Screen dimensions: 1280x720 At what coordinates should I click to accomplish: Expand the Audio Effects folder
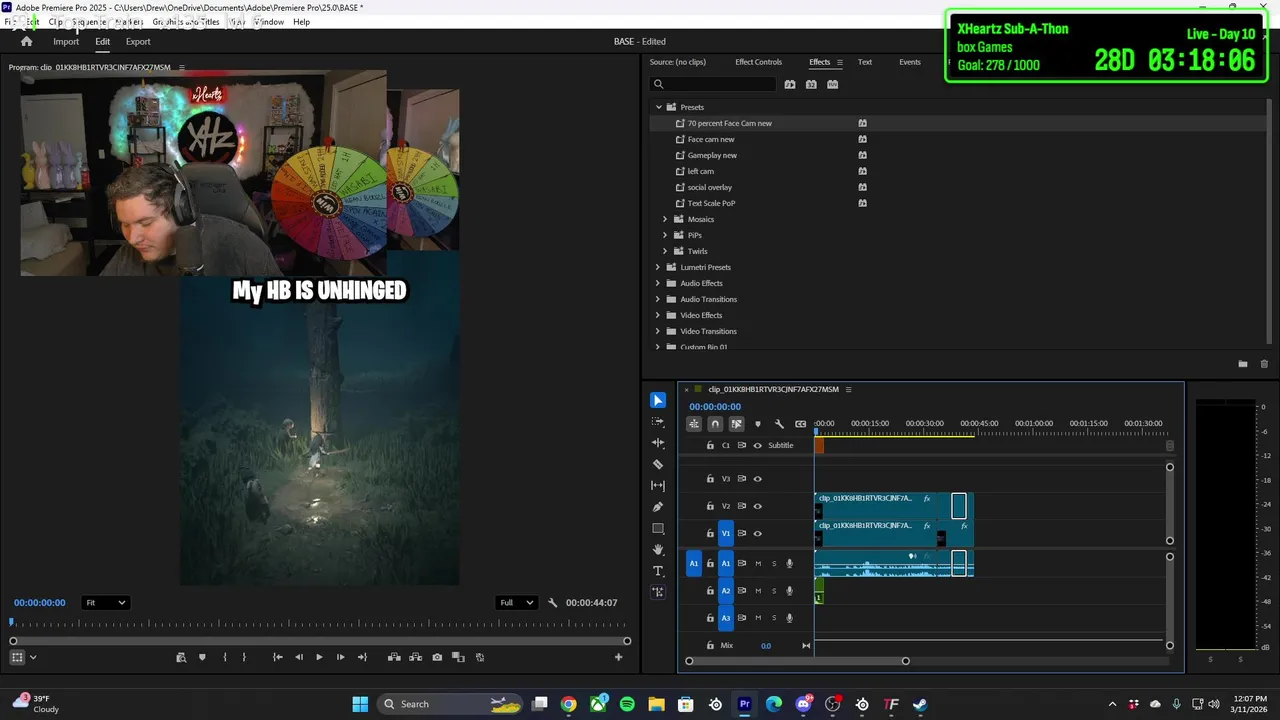(x=658, y=283)
